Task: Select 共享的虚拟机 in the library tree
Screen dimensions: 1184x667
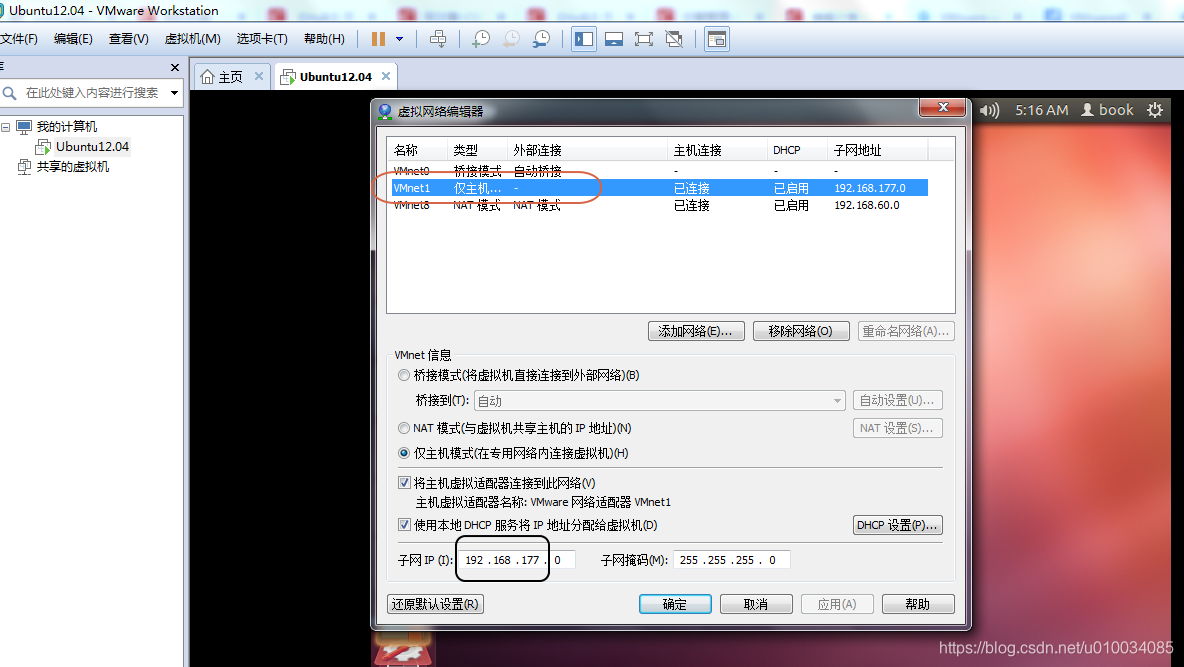Action: pyautogui.click(x=72, y=166)
